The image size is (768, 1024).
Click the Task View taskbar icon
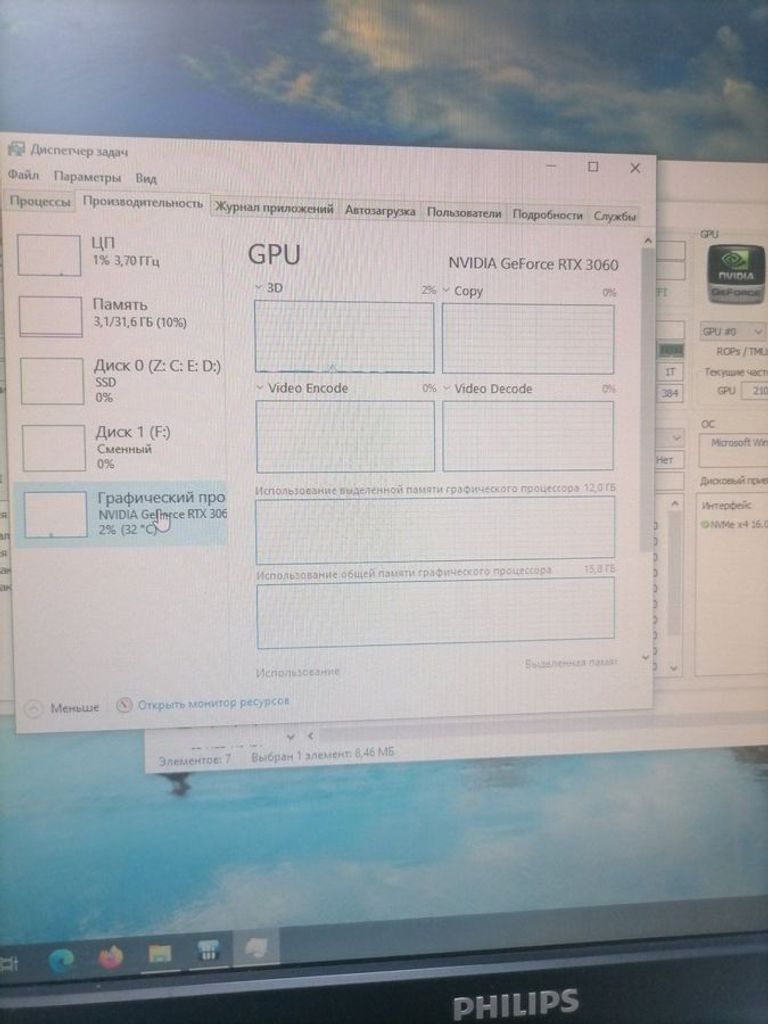click(x=8, y=963)
